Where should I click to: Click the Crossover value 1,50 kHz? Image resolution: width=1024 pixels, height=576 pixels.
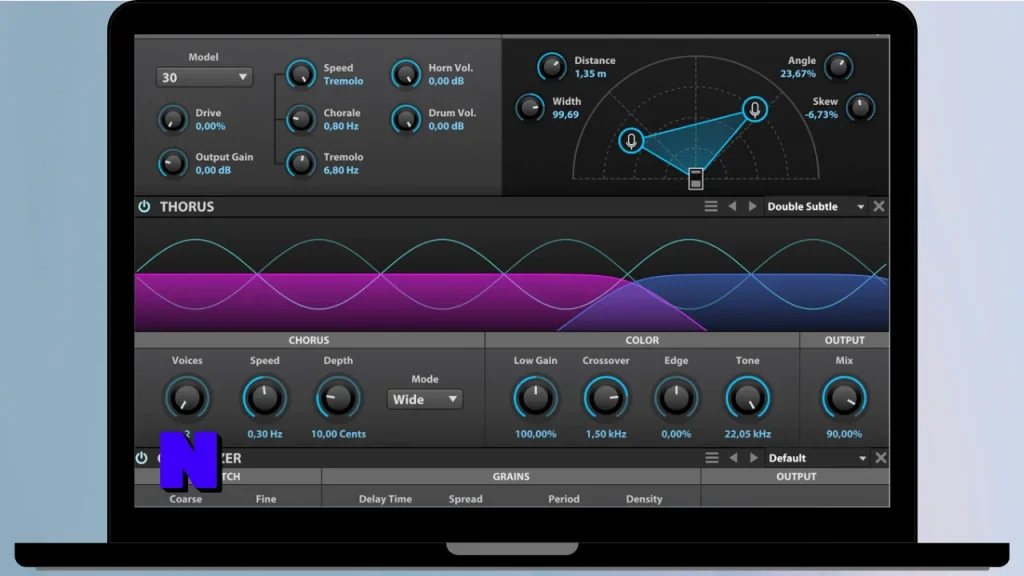click(606, 434)
